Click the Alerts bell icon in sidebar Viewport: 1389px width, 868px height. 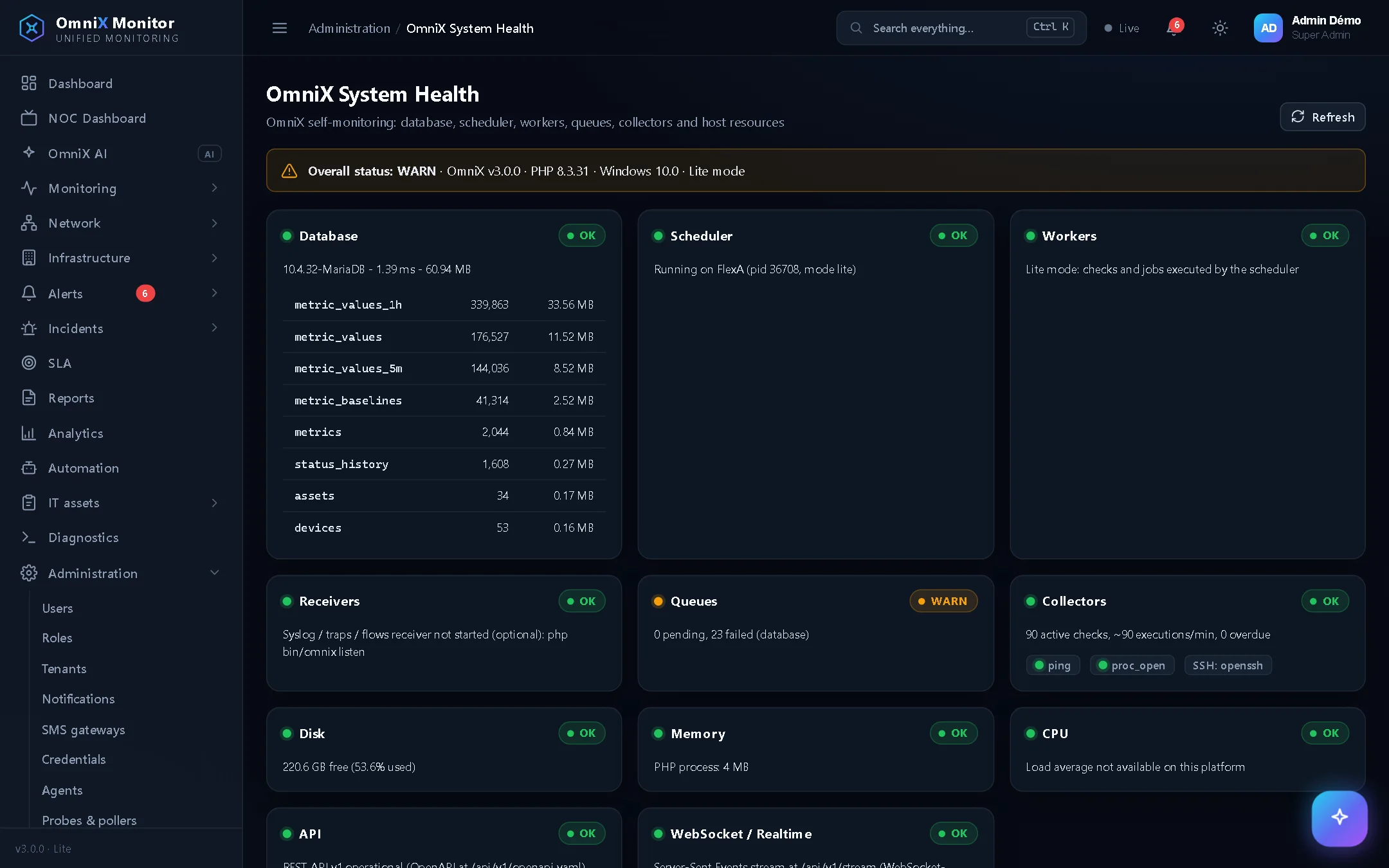click(x=29, y=293)
